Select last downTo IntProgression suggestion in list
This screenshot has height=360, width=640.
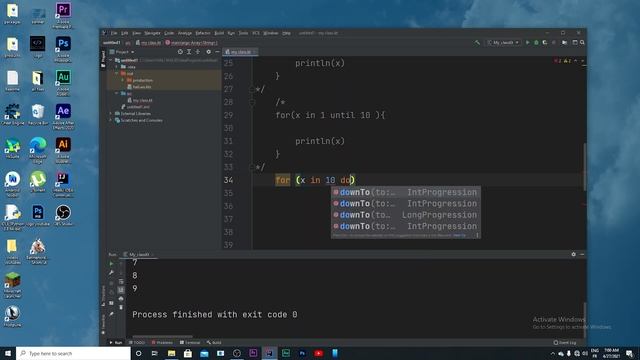(x=405, y=227)
